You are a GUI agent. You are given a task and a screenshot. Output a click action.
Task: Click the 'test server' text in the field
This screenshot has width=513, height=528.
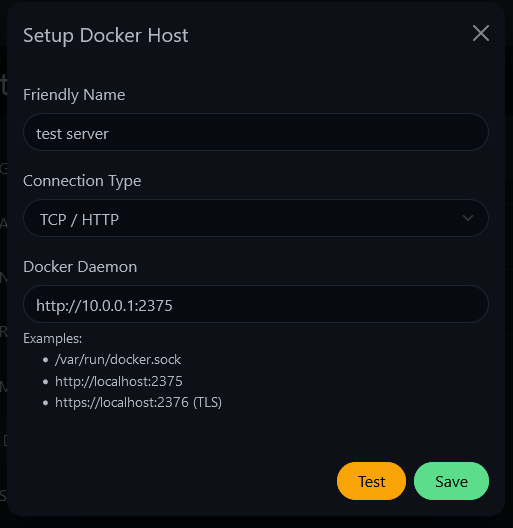point(72,134)
